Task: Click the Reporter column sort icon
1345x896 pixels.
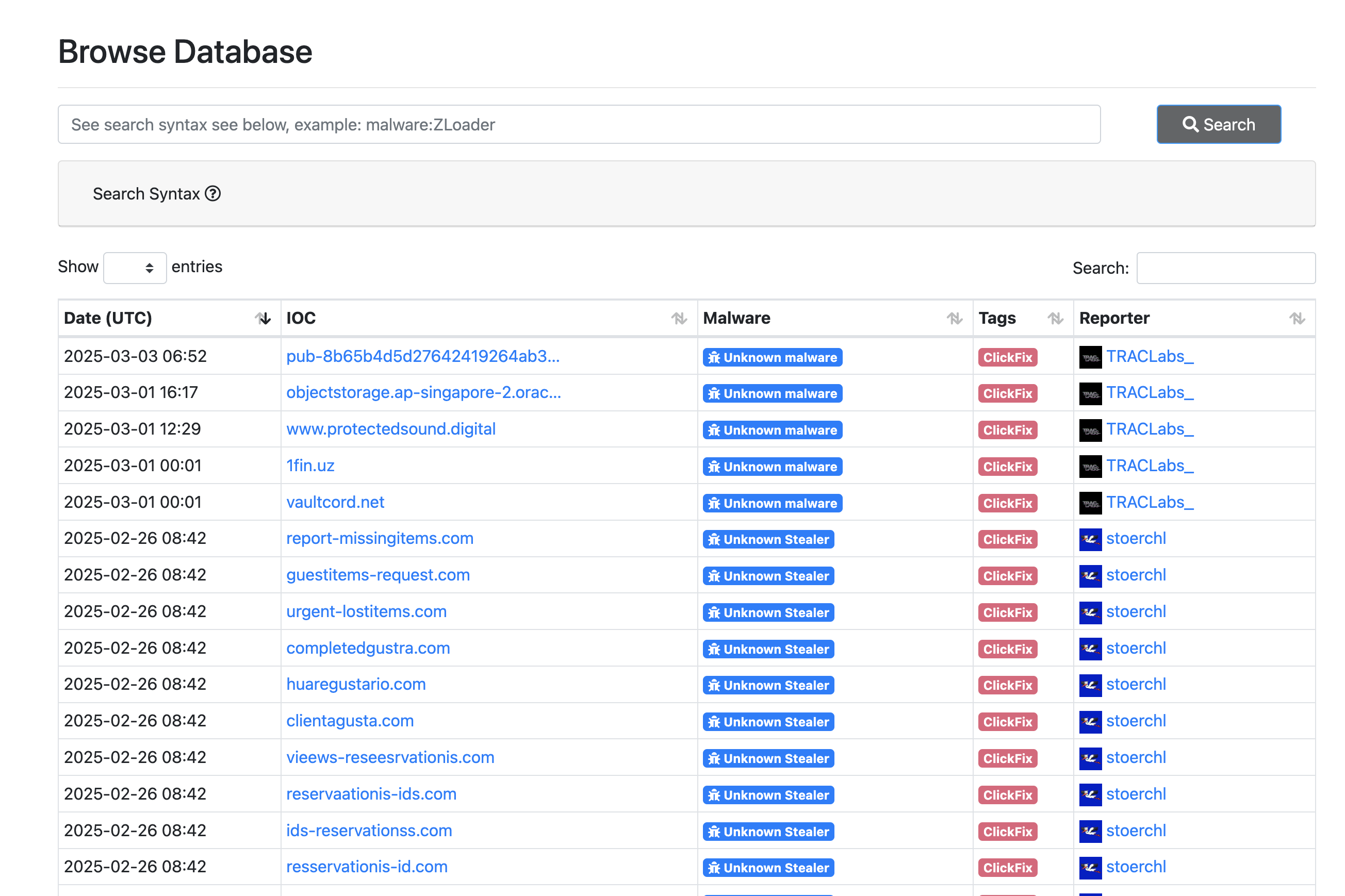Action: pos(1297,318)
